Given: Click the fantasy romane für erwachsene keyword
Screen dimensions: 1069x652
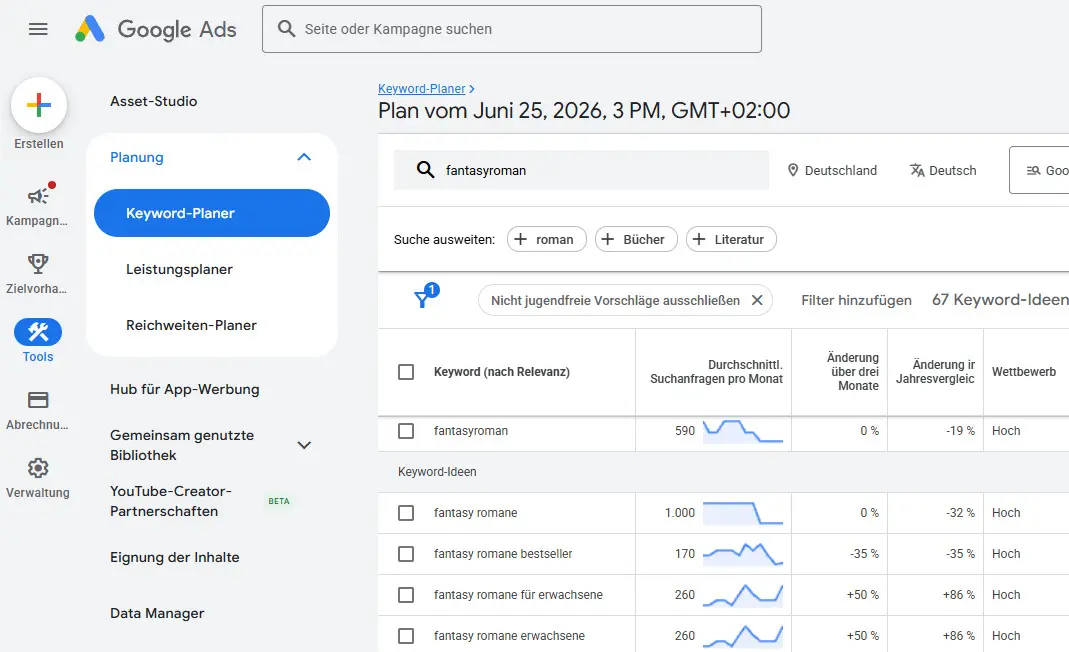Looking at the screenshot, I should [518, 595].
